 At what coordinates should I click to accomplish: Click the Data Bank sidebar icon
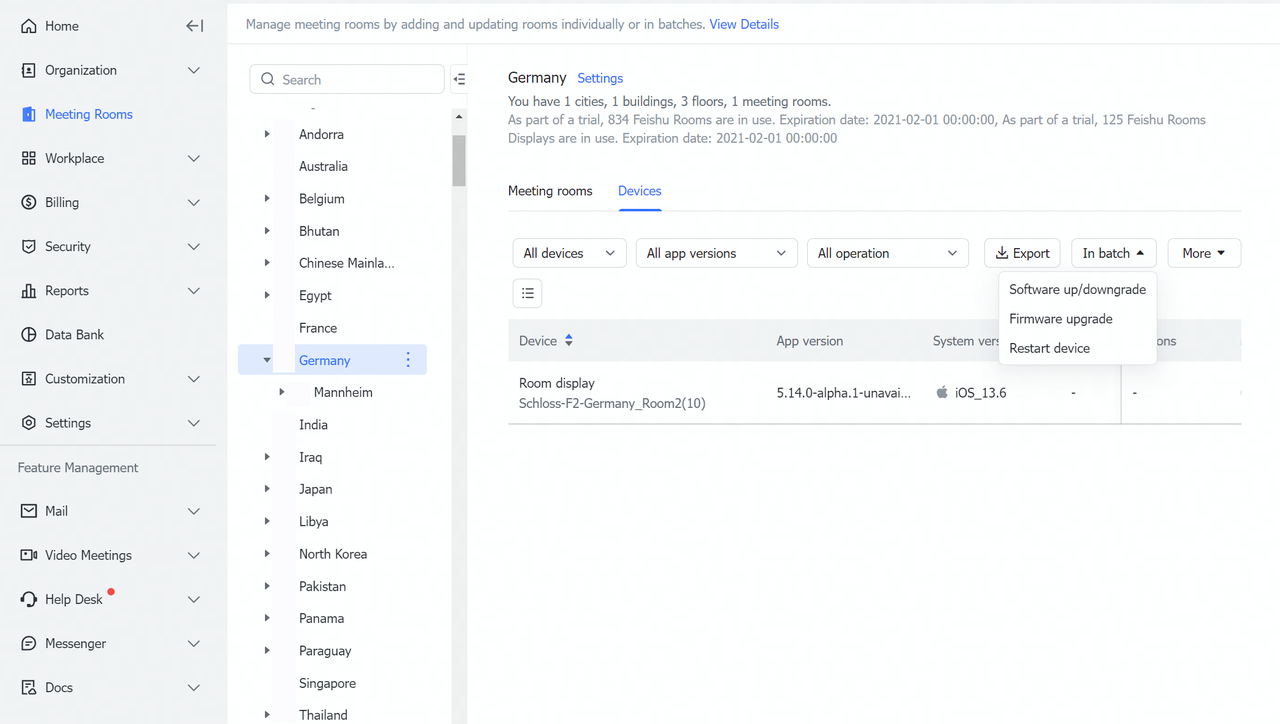pos(29,335)
